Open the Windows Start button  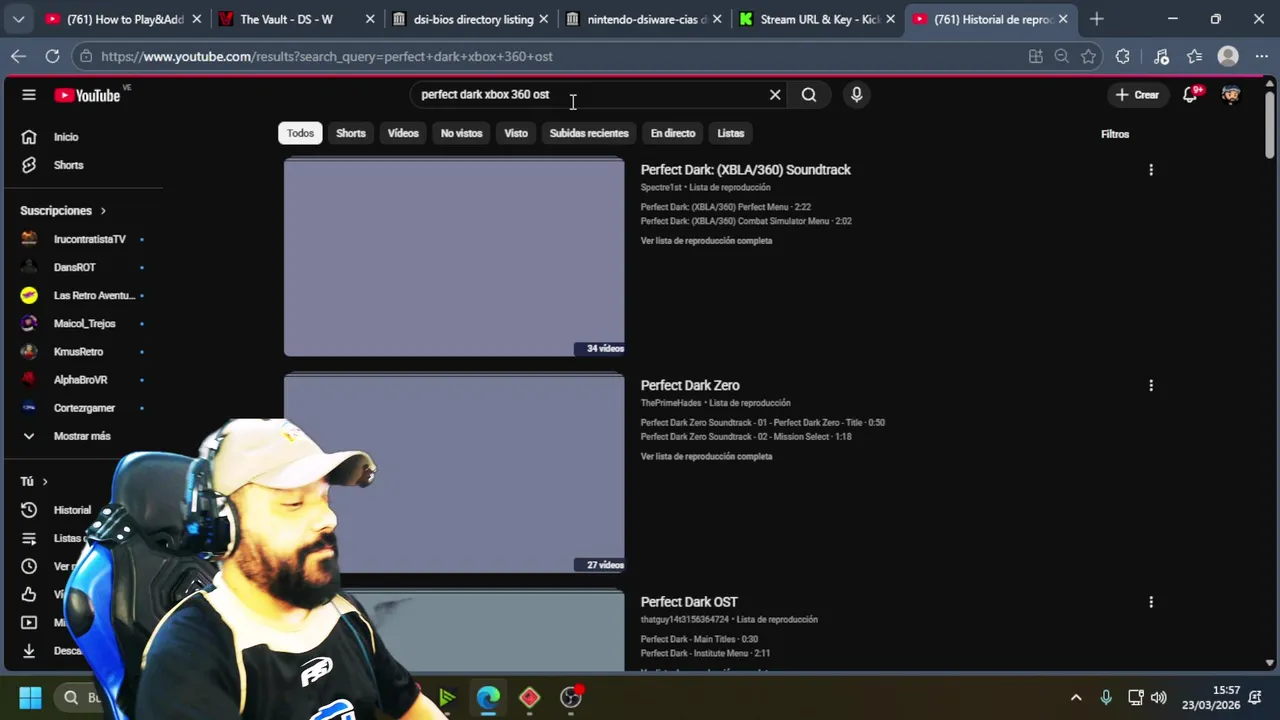30,697
